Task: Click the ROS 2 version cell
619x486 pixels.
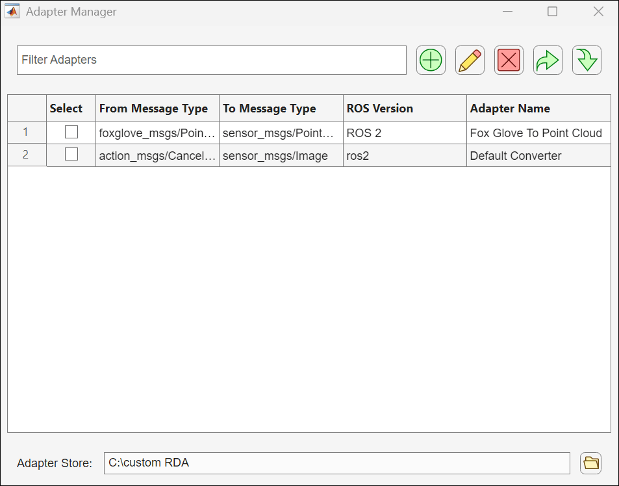Action: point(405,133)
